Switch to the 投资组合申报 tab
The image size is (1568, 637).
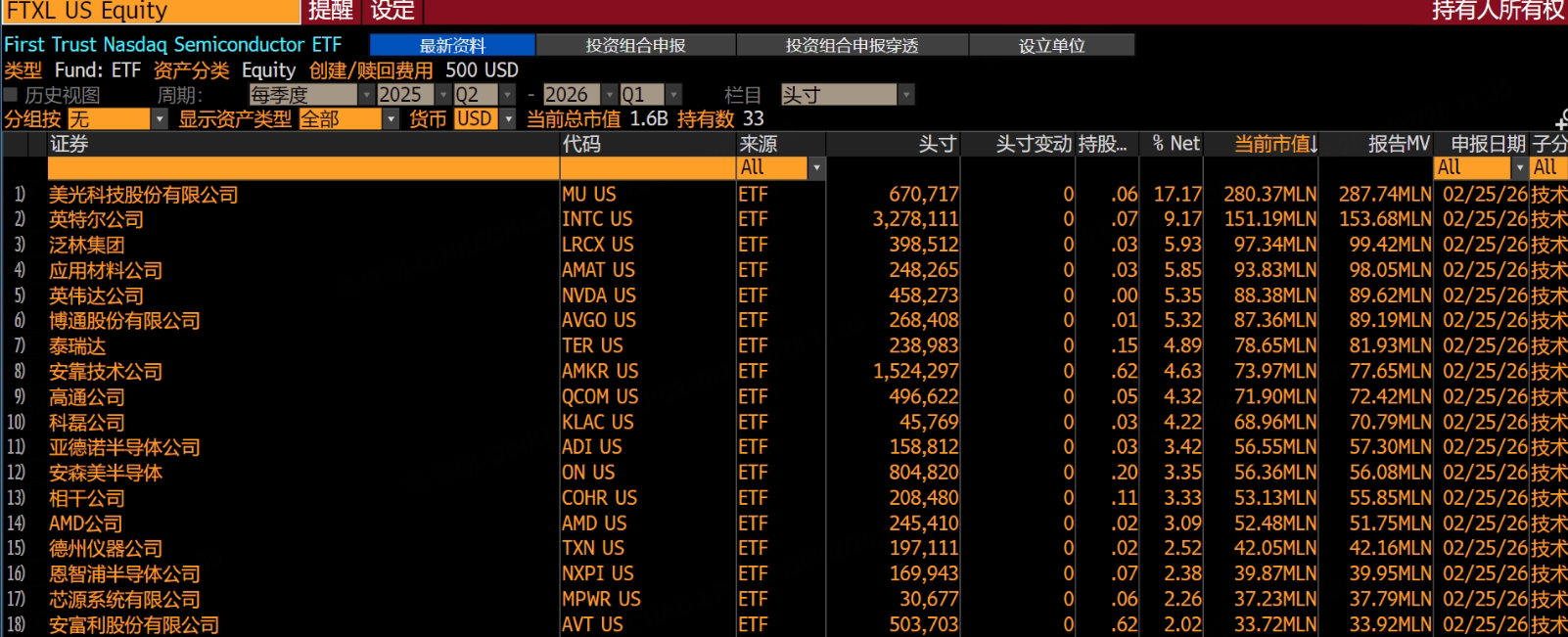[636, 45]
